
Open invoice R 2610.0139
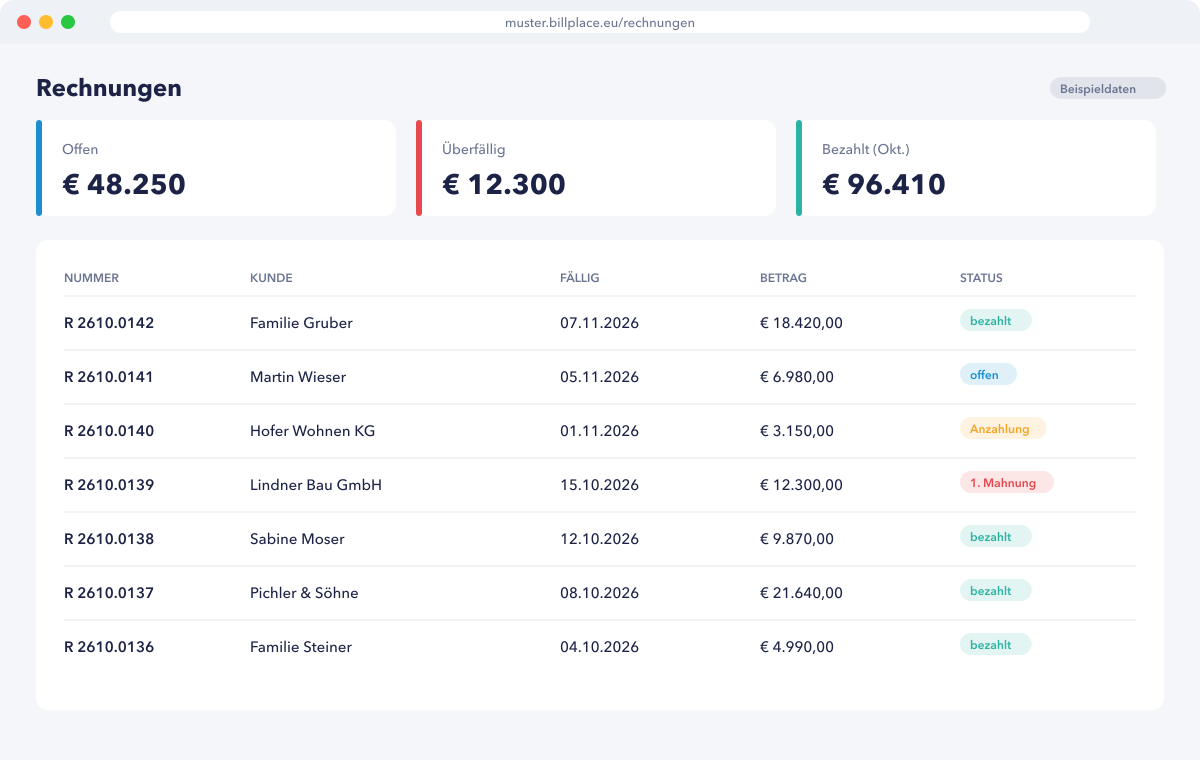pos(109,485)
